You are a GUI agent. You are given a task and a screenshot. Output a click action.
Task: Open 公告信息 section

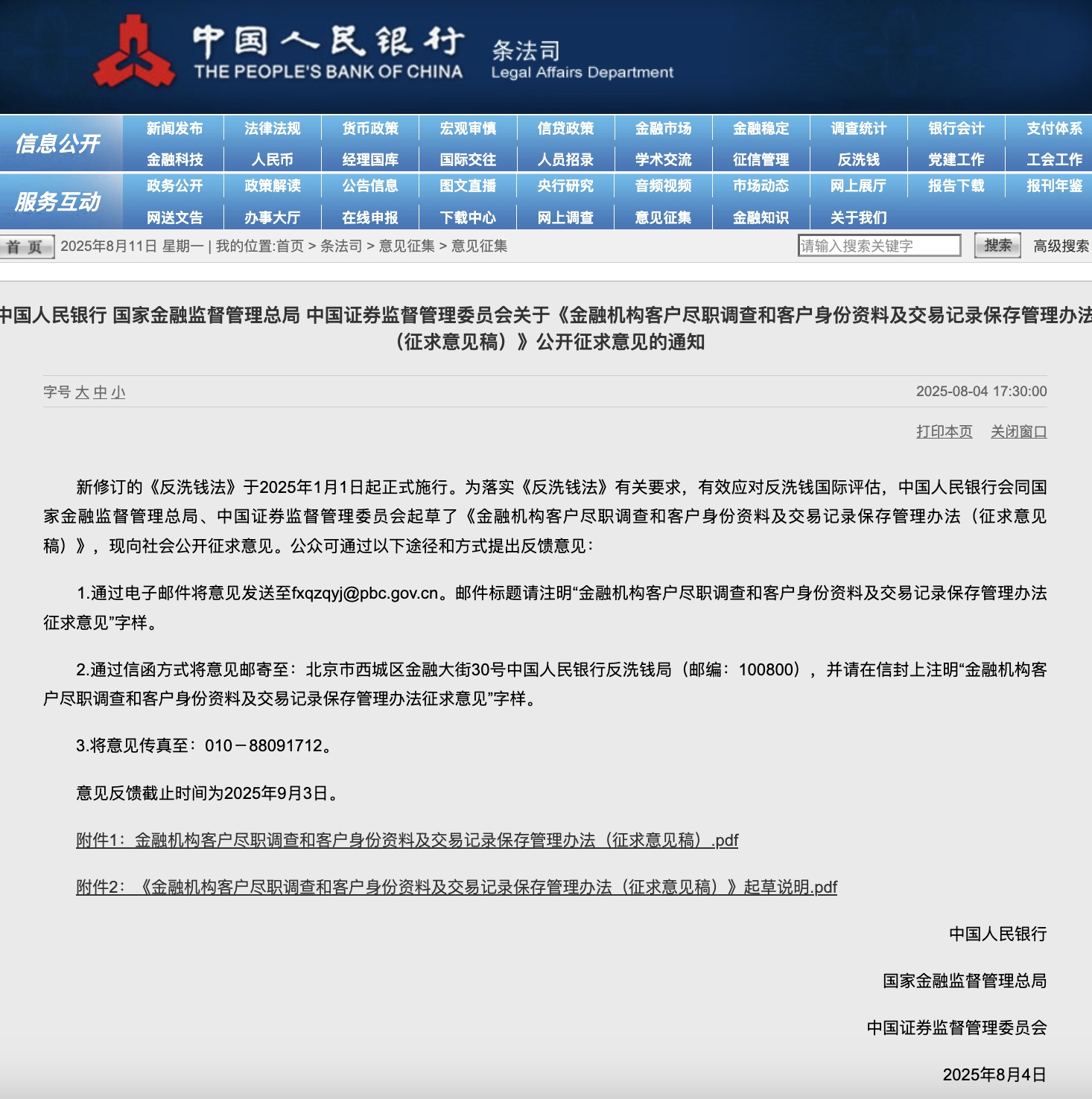[370, 185]
